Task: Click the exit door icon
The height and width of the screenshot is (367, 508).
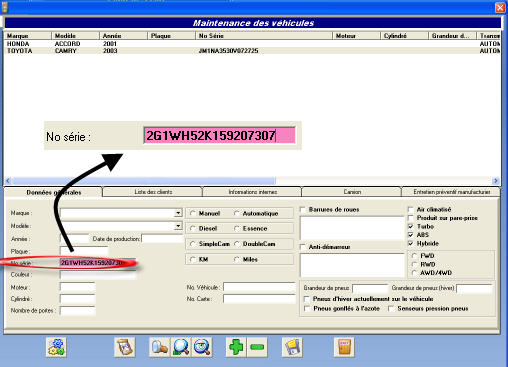Action: click(344, 347)
